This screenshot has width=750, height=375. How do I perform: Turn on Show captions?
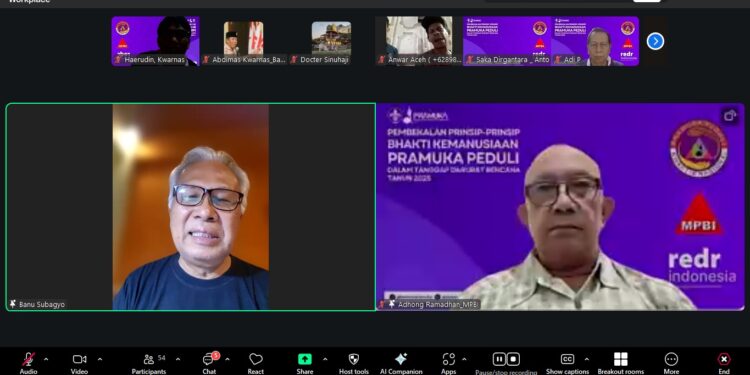[567, 363]
